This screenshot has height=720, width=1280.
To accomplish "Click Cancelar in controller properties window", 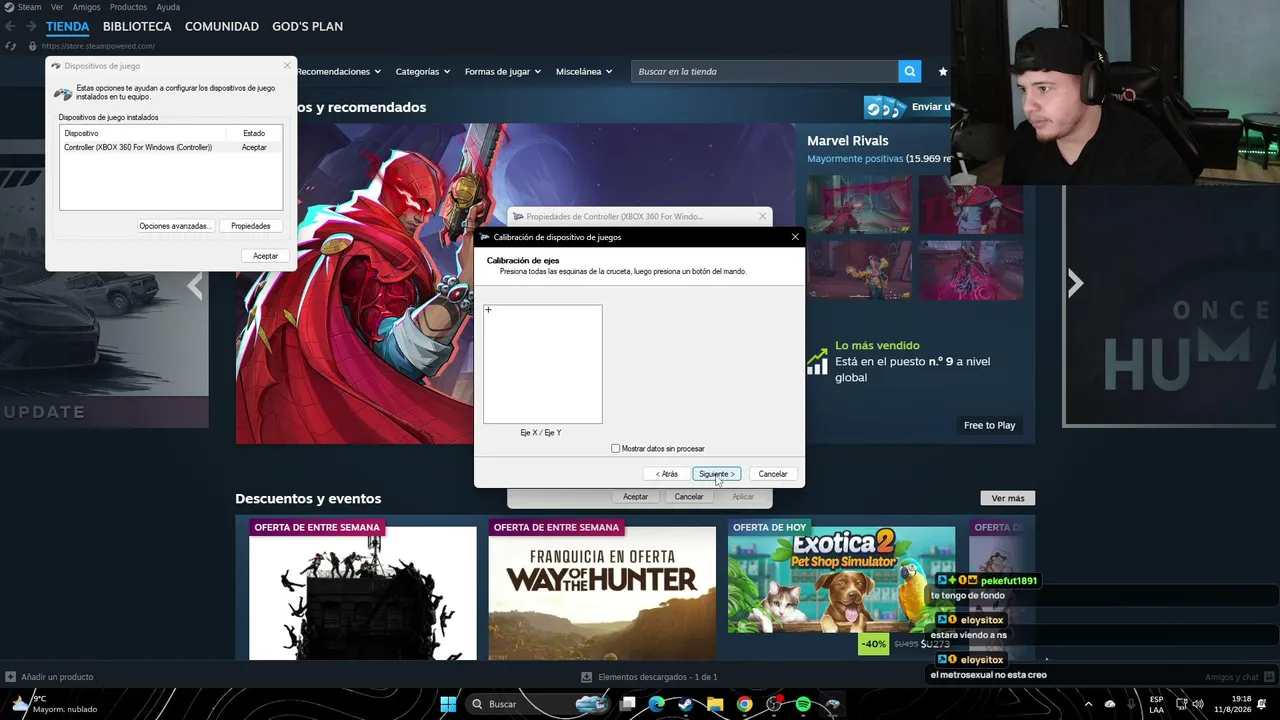I will [689, 497].
